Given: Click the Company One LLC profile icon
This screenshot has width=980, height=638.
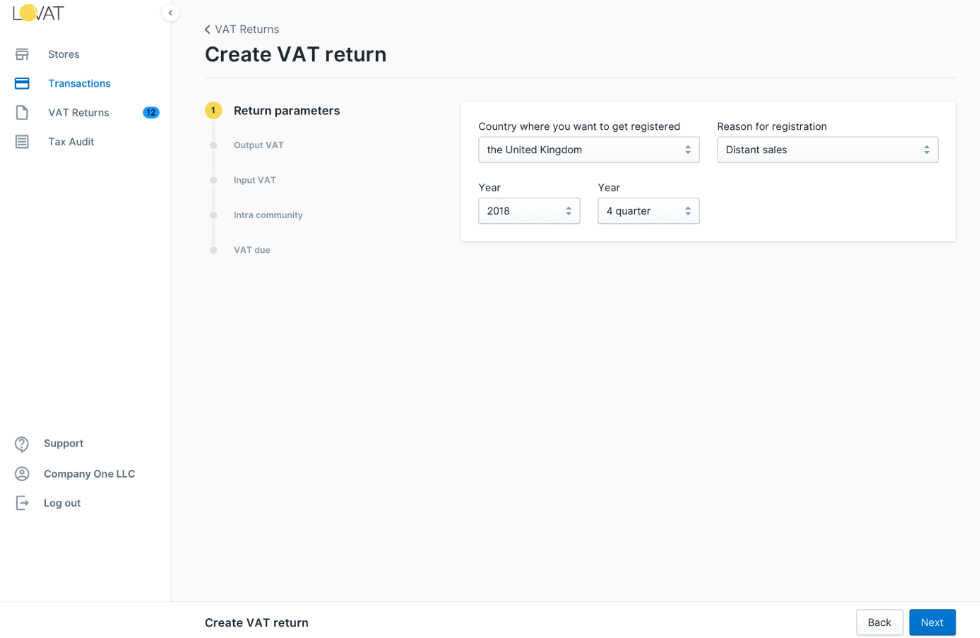Looking at the screenshot, I should point(22,474).
